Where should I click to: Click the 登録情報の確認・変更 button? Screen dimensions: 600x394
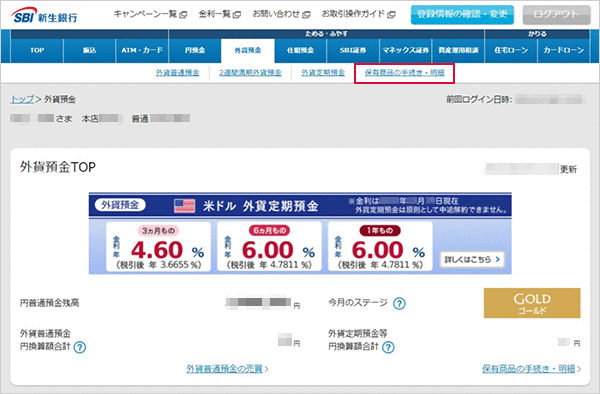(462, 15)
